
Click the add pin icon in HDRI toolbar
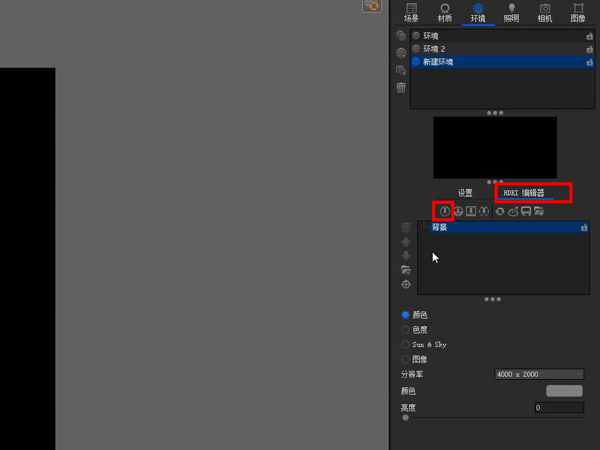click(444, 211)
